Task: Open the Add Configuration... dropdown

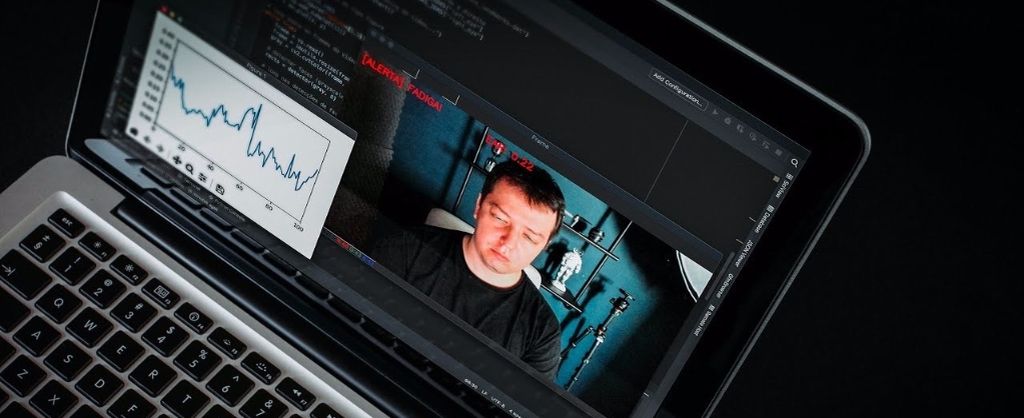Action: [679, 90]
